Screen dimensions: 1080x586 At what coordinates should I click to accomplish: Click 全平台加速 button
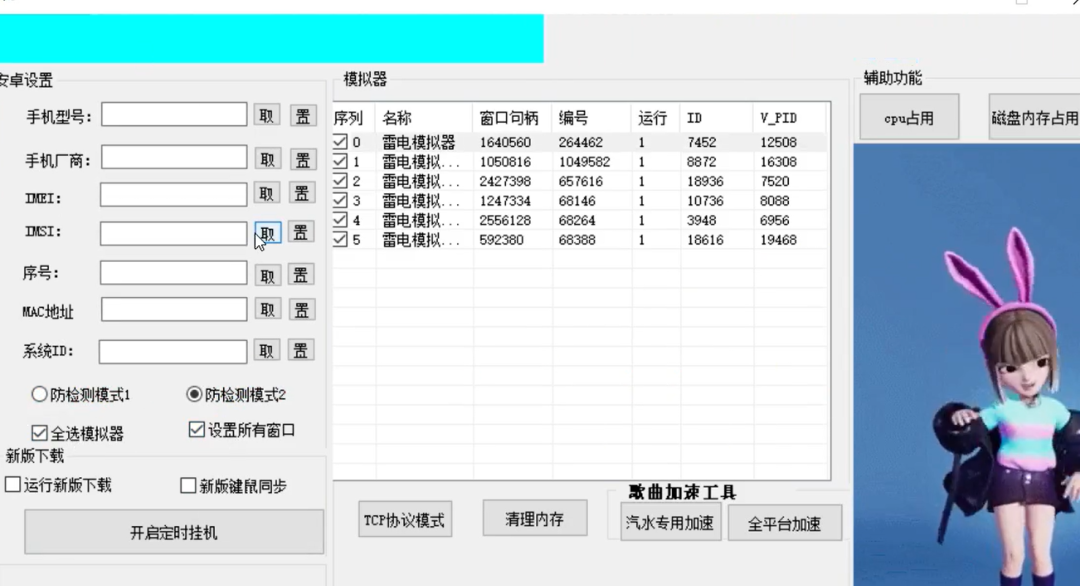pos(785,523)
